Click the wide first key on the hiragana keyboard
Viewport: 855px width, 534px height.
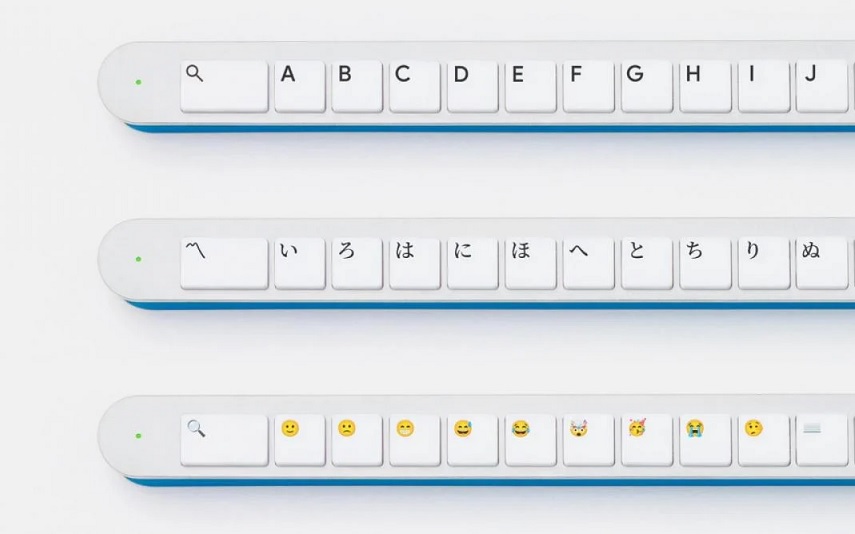224,263
